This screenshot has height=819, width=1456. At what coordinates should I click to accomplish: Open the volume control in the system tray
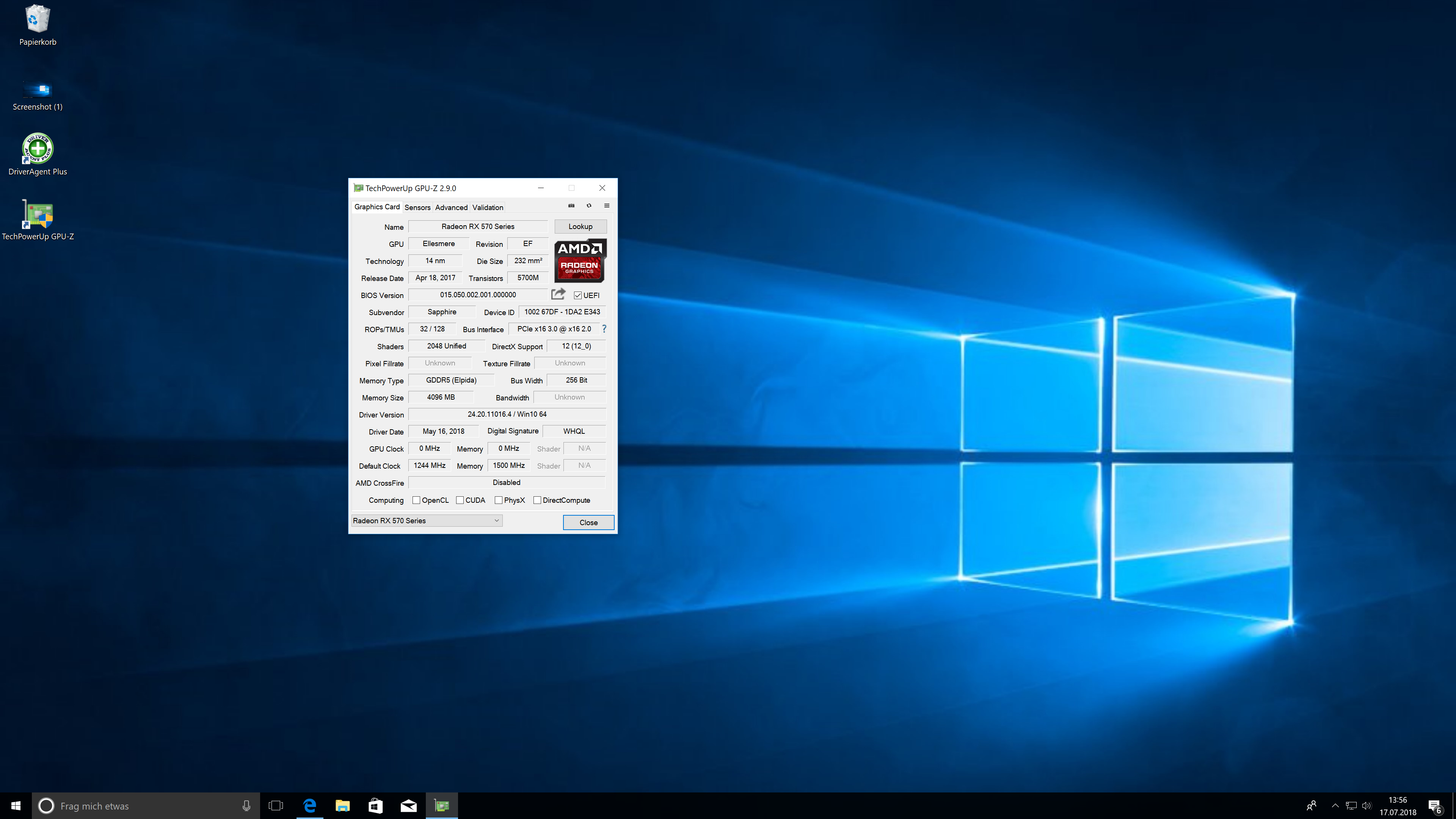point(1367,805)
